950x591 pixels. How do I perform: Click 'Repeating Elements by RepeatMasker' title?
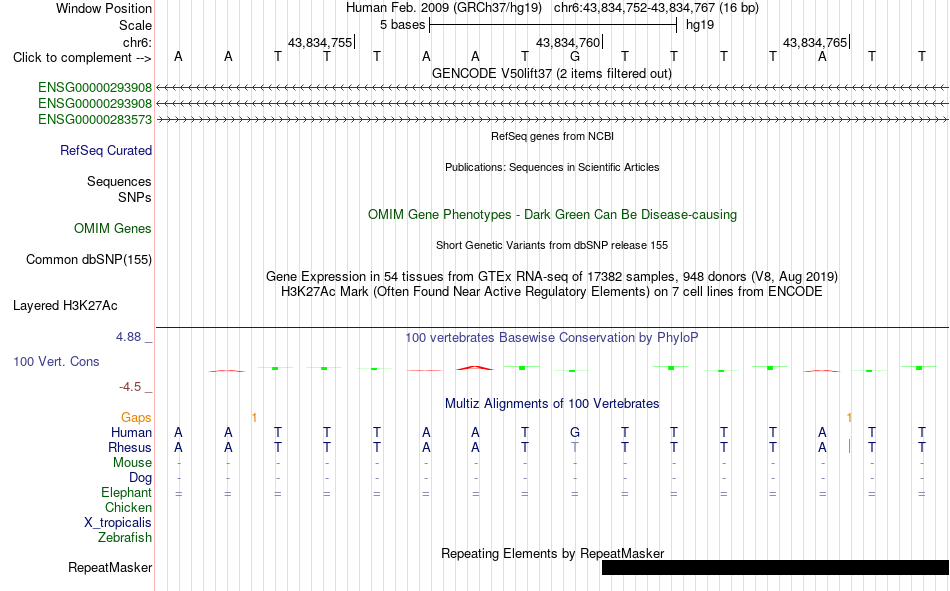point(553,553)
